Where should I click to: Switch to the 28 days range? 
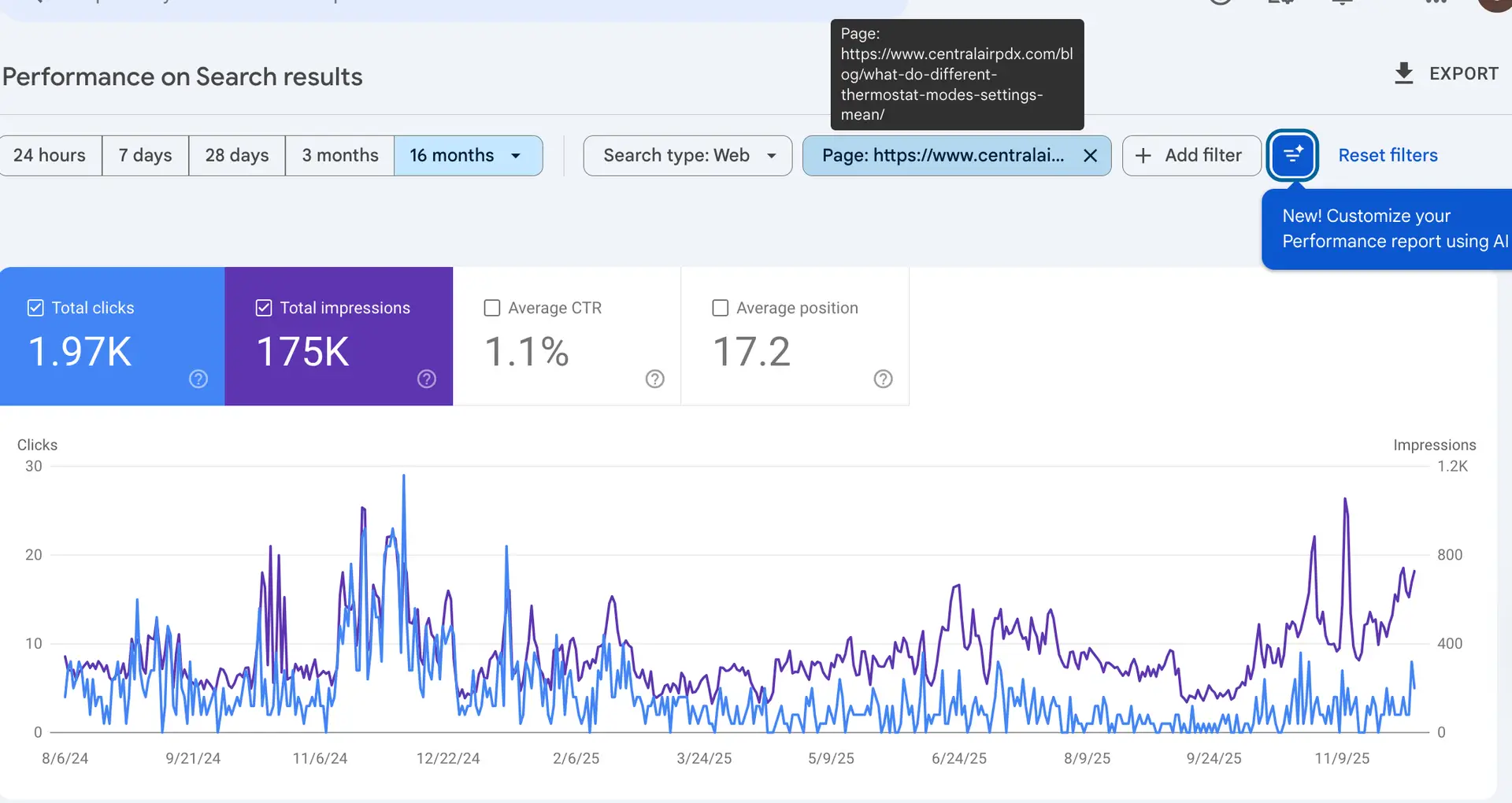[x=237, y=156]
